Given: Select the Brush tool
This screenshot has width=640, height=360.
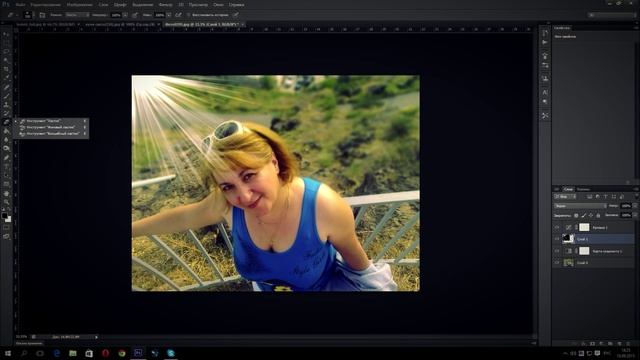Looking at the screenshot, I should click(x=6, y=96).
